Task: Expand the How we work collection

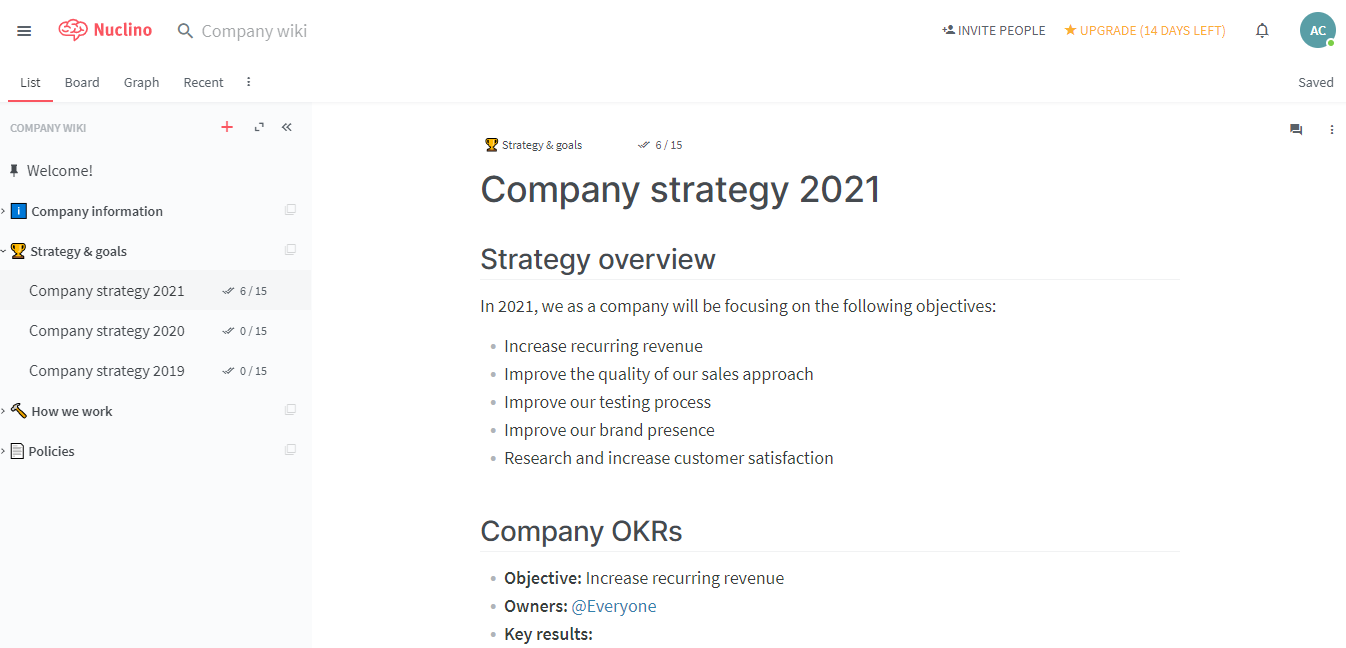Action: pos(3,411)
